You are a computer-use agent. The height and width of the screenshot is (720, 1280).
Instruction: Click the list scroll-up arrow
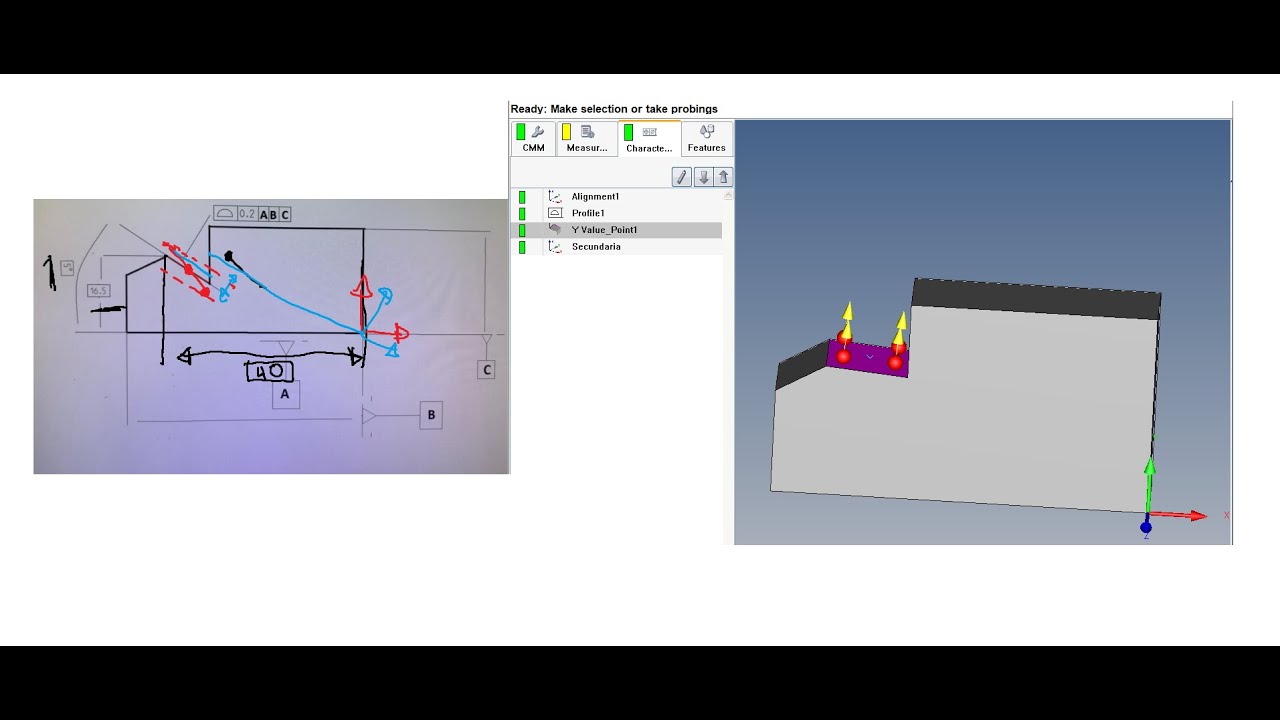727,196
